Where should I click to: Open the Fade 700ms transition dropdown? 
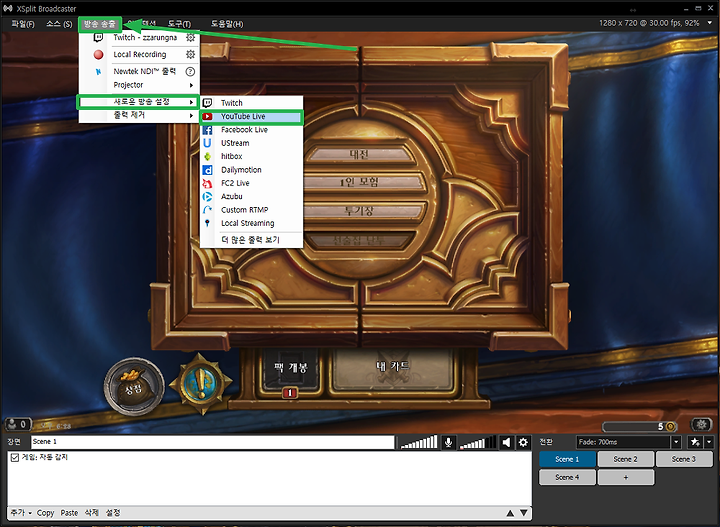tap(676, 442)
